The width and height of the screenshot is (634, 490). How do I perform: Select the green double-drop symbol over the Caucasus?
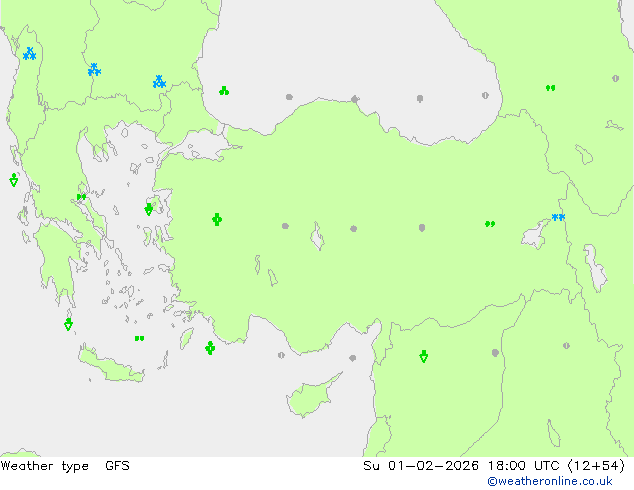(x=550, y=88)
